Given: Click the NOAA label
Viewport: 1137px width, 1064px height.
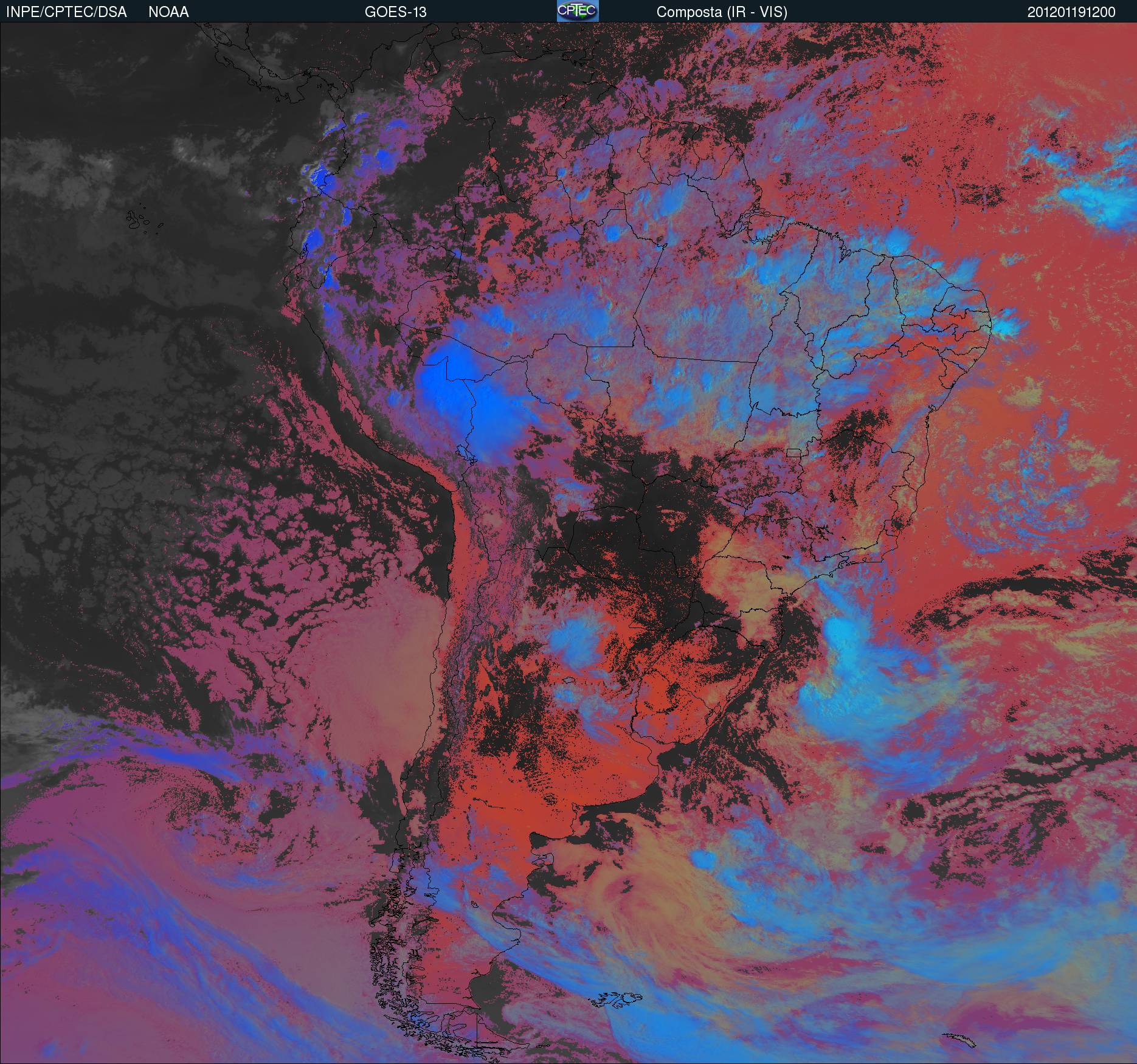Looking at the screenshot, I should [x=168, y=12].
